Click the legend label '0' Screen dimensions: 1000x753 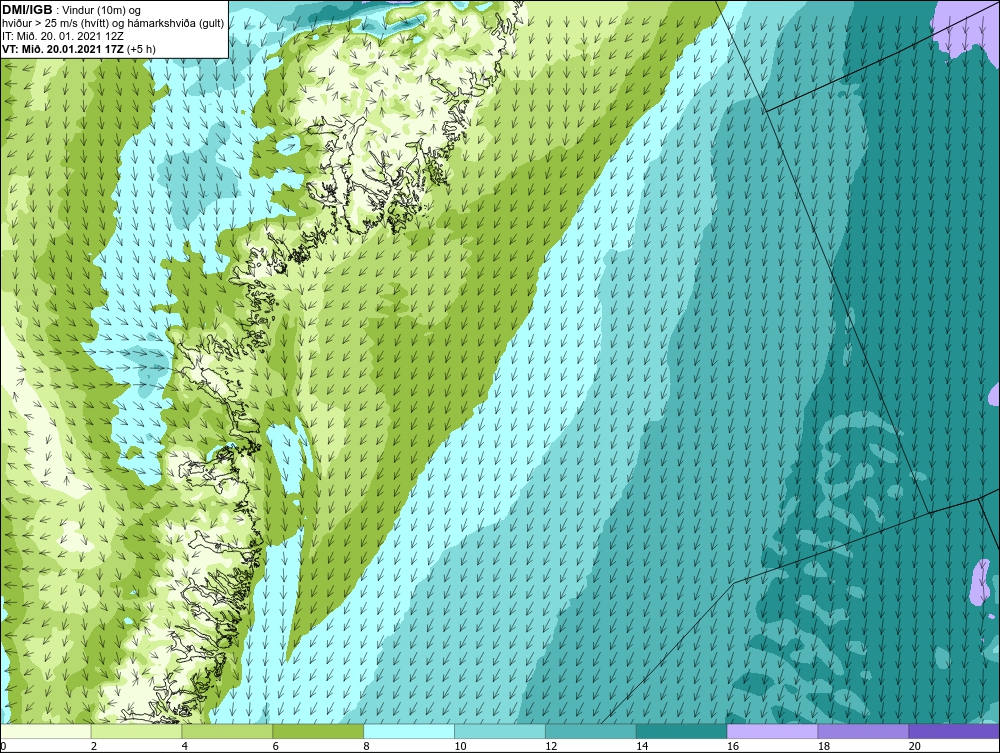pyautogui.click(x=3, y=746)
